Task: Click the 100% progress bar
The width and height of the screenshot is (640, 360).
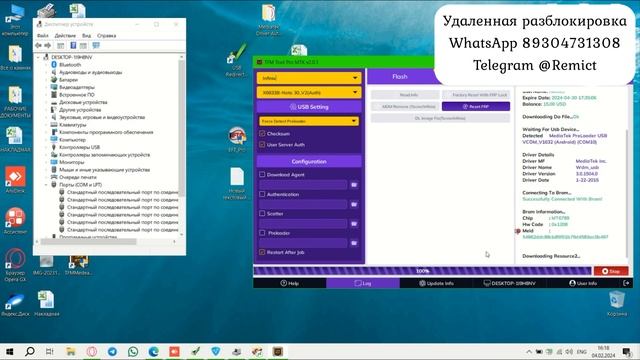Action: point(422,271)
